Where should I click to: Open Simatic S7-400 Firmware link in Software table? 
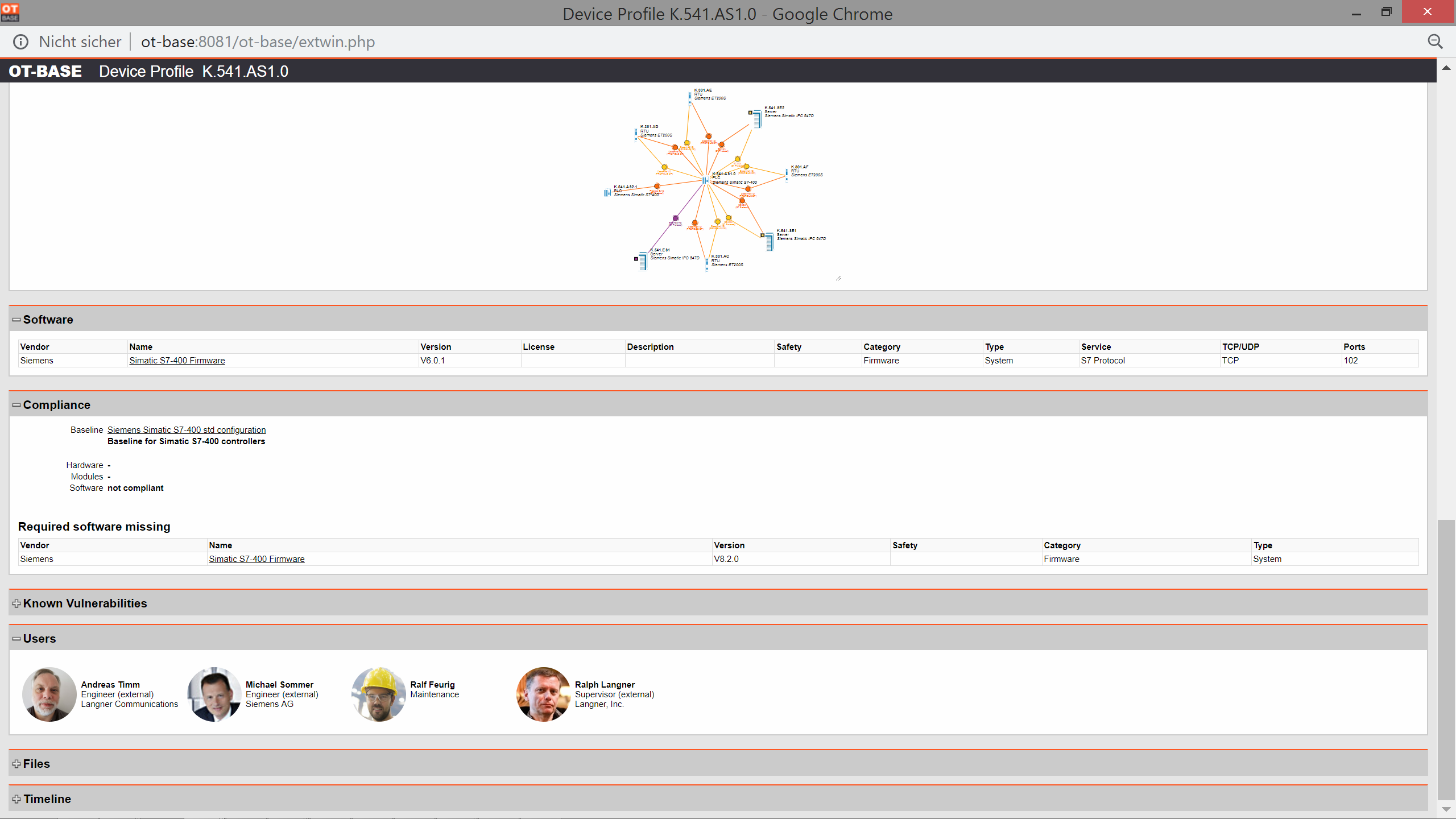coord(177,361)
